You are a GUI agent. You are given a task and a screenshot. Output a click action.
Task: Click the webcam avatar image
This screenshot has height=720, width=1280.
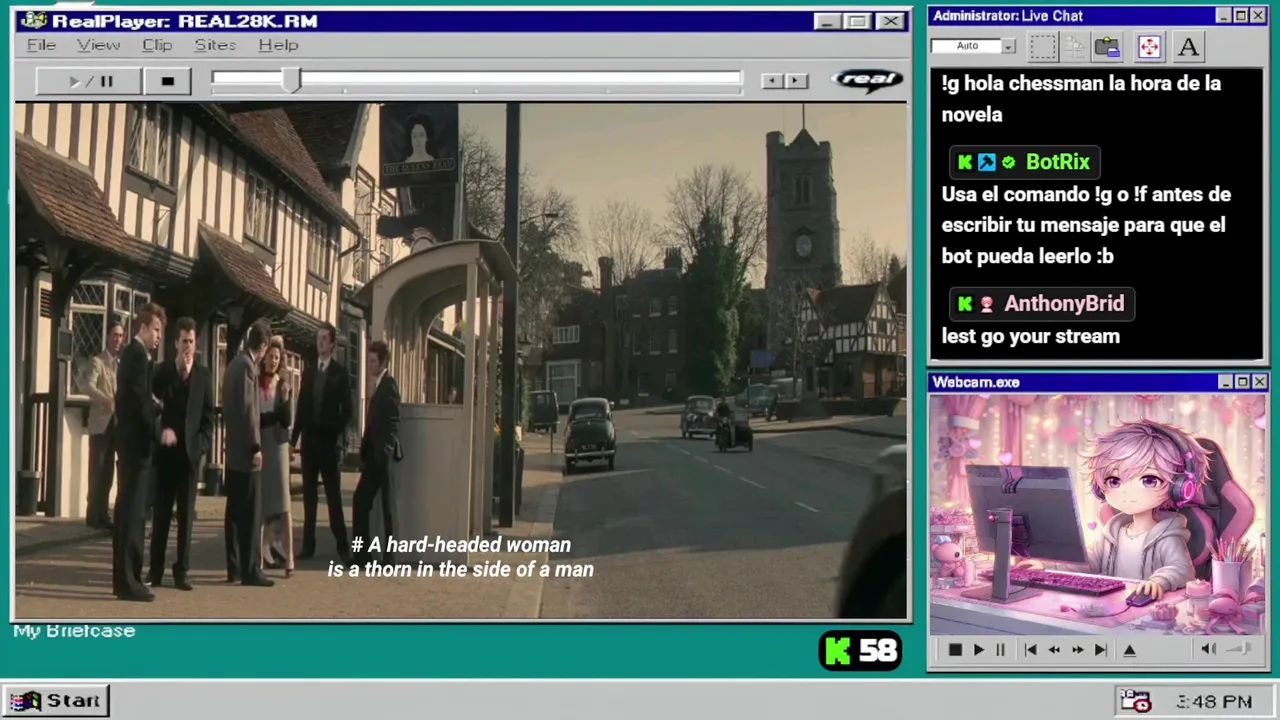pos(1097,514)
